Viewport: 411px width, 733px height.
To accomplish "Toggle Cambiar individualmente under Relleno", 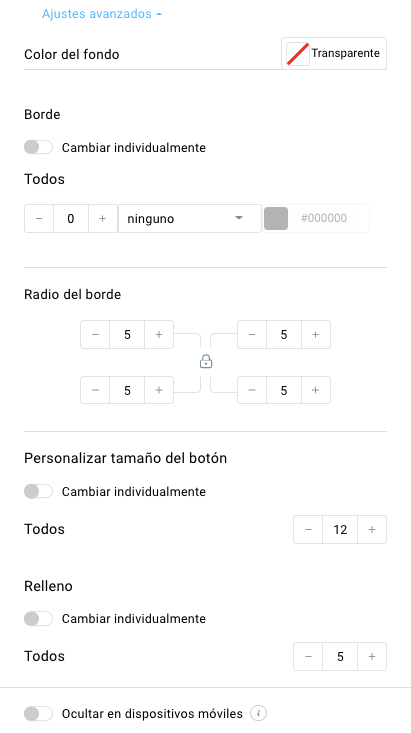I will click(x=38, y=618).
